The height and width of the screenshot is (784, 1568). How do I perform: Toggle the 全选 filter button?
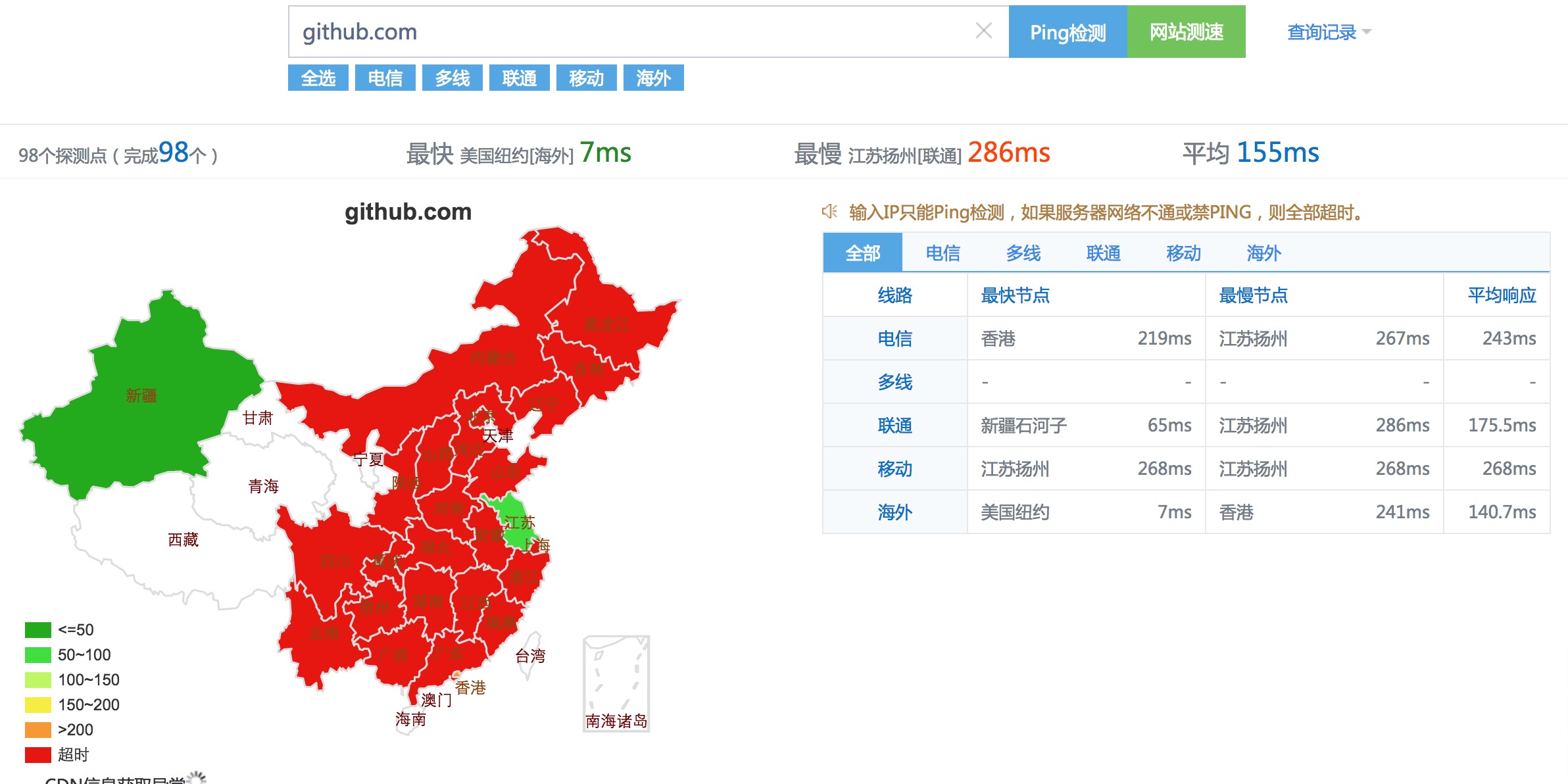tap(318, 78)
